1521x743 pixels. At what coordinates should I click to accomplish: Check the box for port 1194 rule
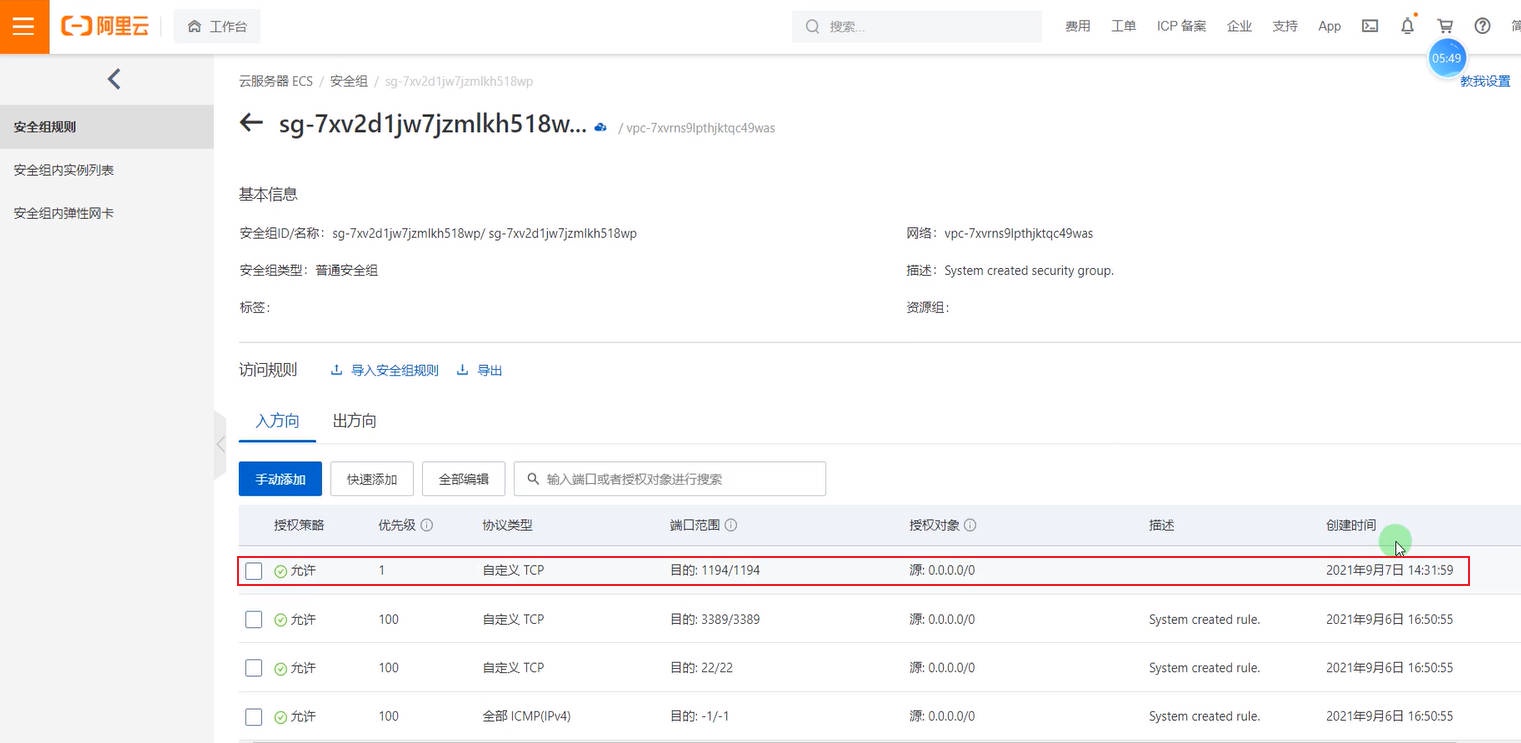tap(254, 571)
